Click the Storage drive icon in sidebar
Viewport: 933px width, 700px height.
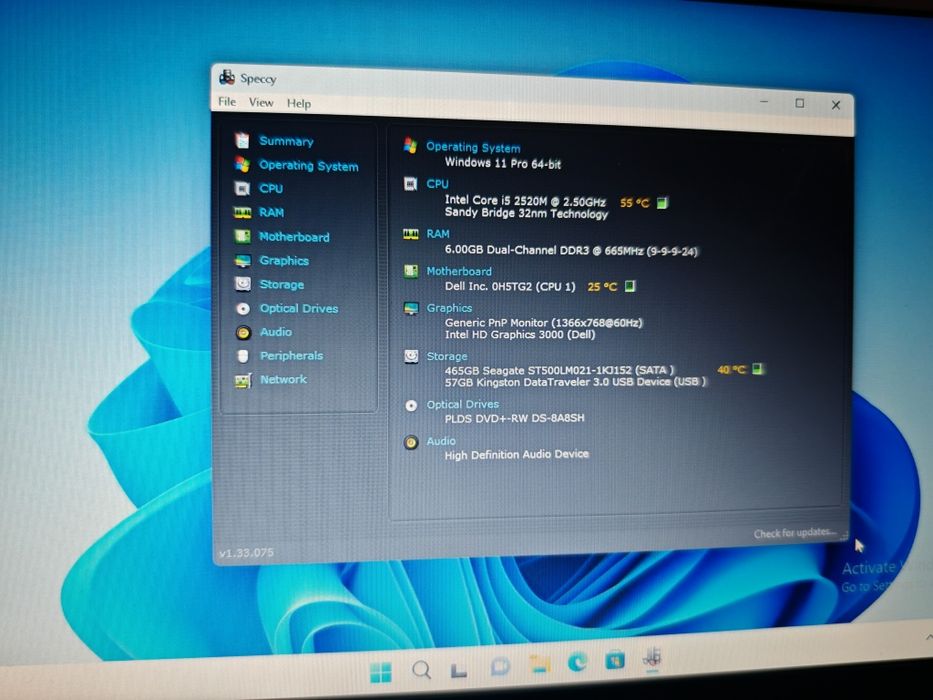[x=242, y=284]
